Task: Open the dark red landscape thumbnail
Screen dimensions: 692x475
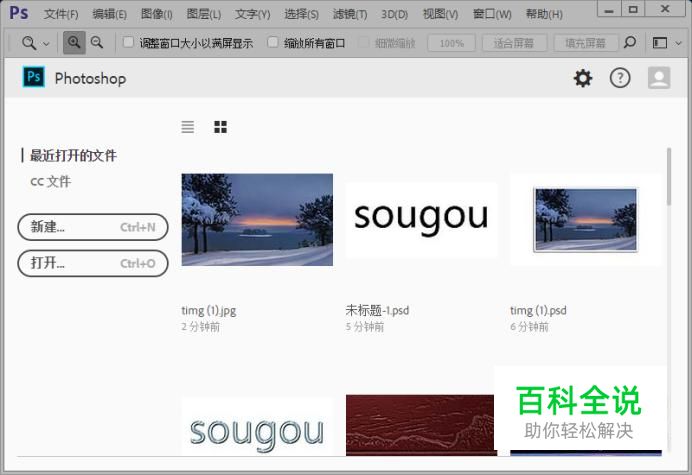Action: click(x=420, y=425)
